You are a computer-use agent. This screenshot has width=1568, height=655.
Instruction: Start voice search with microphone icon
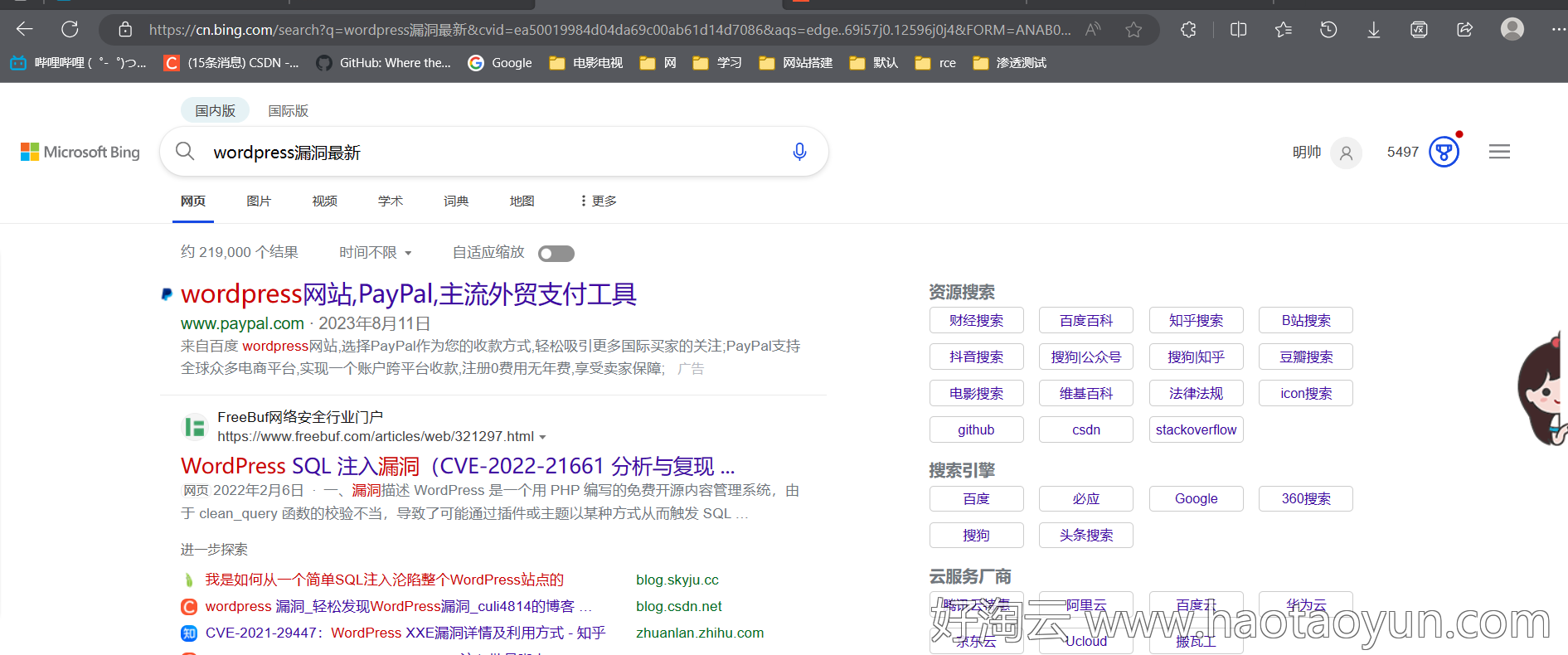pos(799,152)
